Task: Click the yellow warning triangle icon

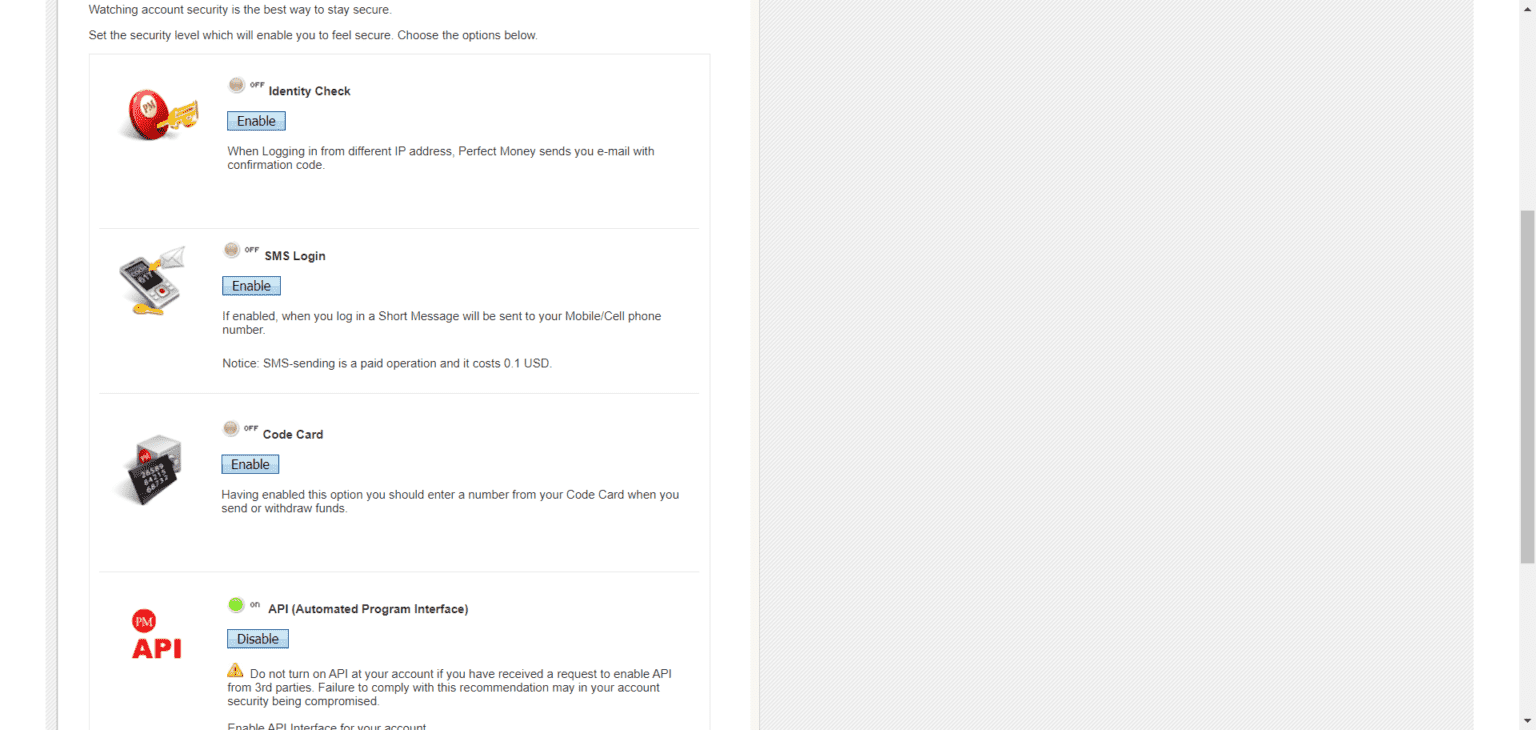Action: click(235, 670)
